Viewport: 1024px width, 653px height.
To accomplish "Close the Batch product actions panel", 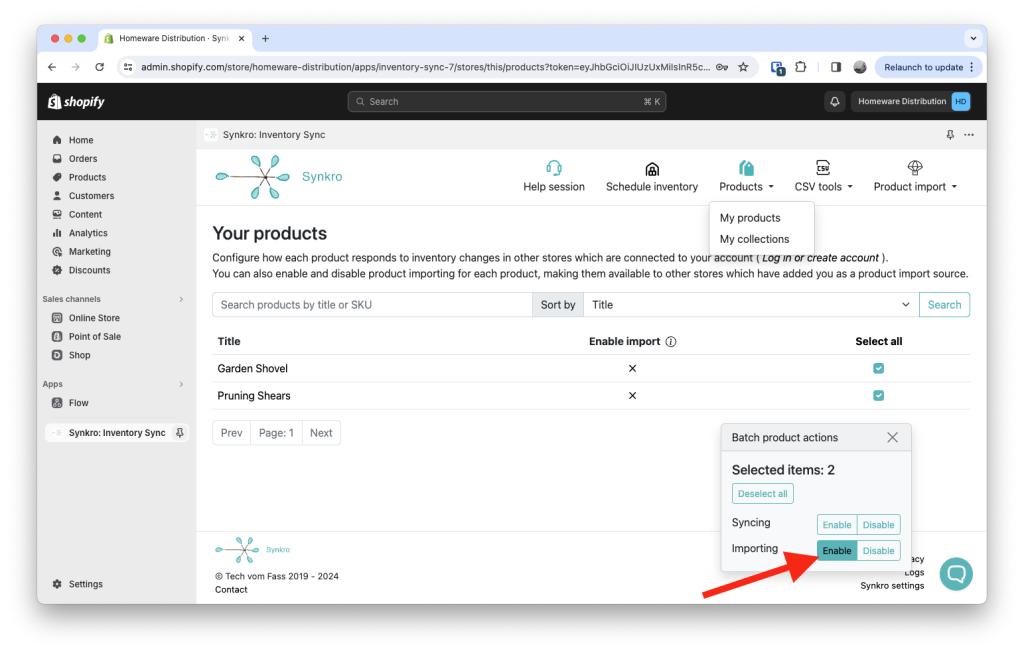I will tap(893, 438).
